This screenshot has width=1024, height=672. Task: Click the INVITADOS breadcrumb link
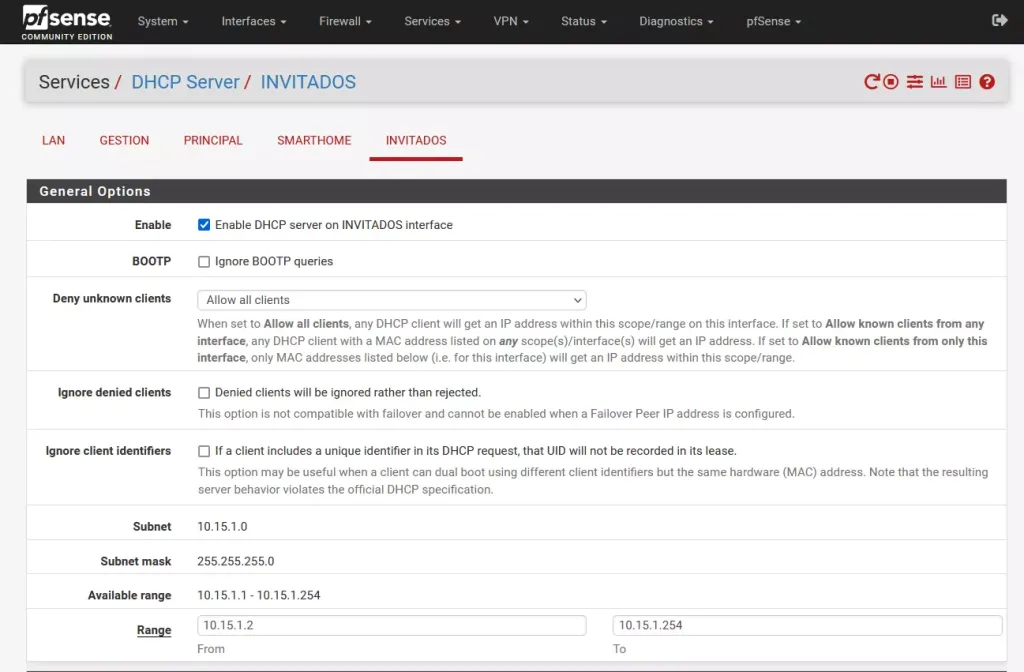tap(308, 82)
